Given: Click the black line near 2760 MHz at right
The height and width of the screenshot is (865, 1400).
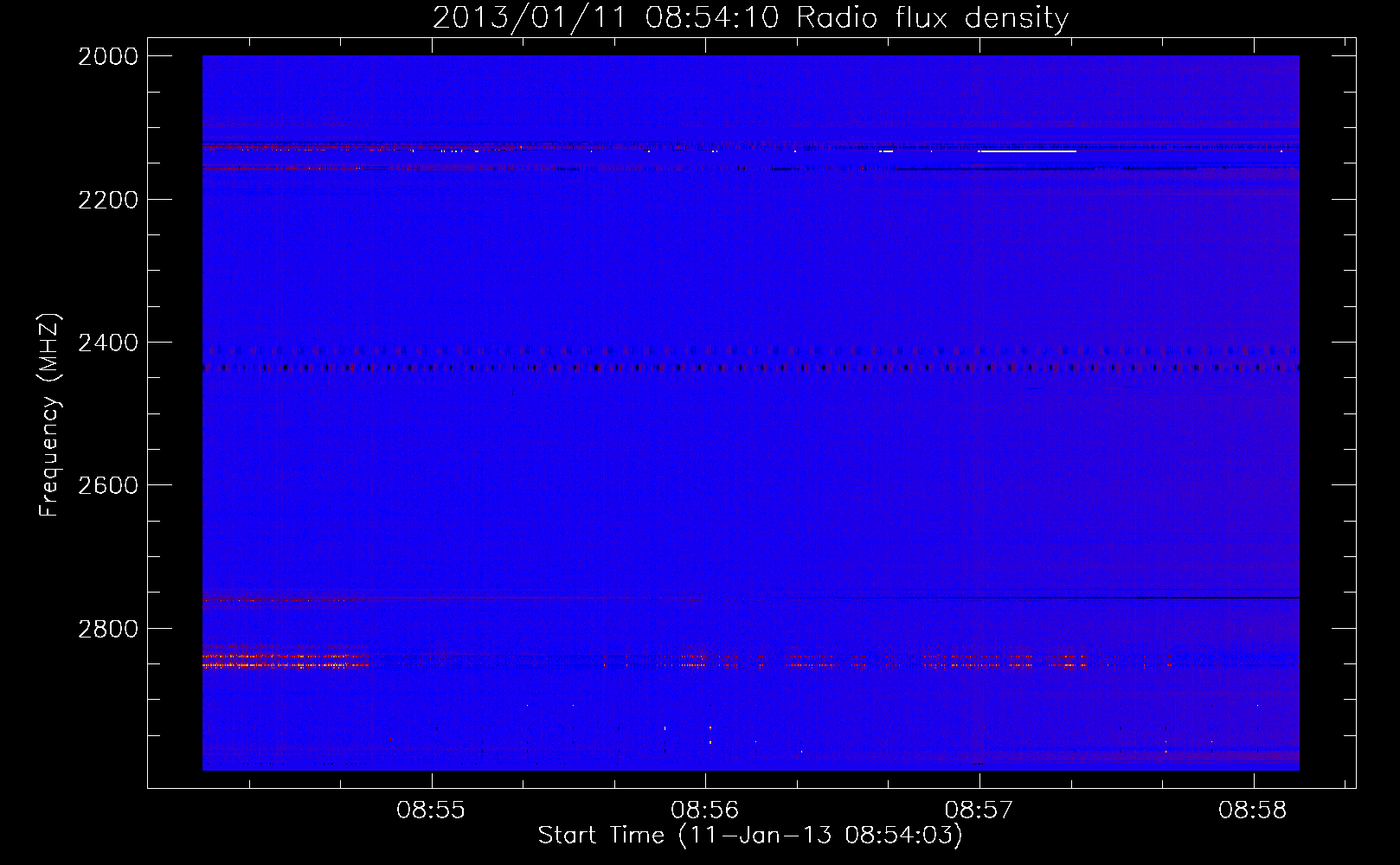Looking at the screenshot, I should pyautogui.click(x=1218, y=598).
